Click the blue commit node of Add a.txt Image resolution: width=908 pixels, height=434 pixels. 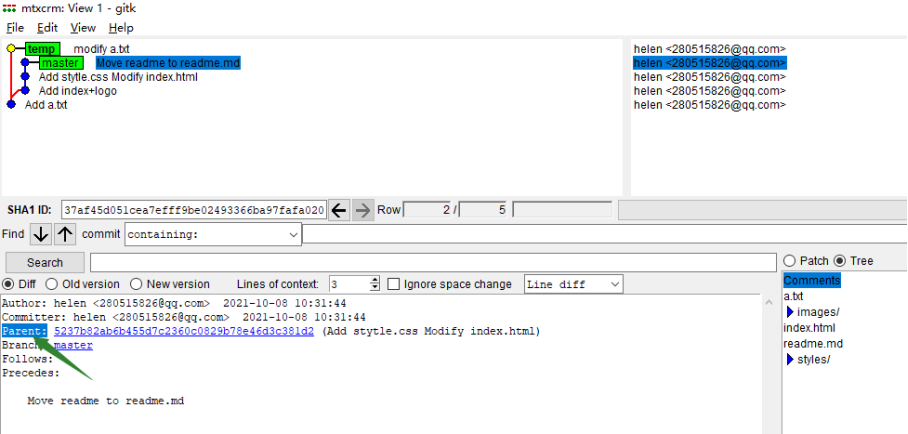pos(11,105)
